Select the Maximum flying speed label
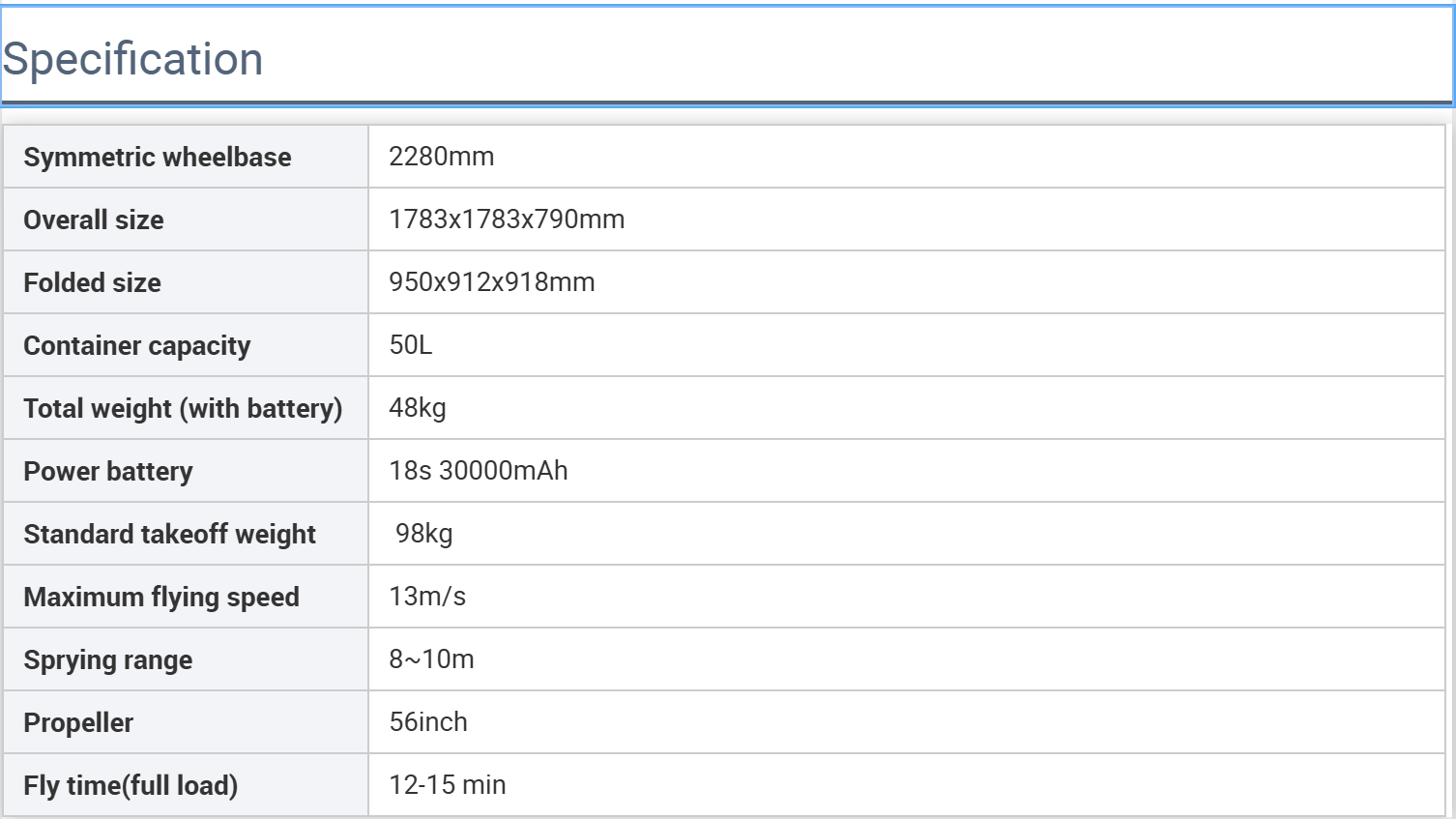The width and height of the screenshot is (1456, 819). pyautogui.click(x=160, y=597)
